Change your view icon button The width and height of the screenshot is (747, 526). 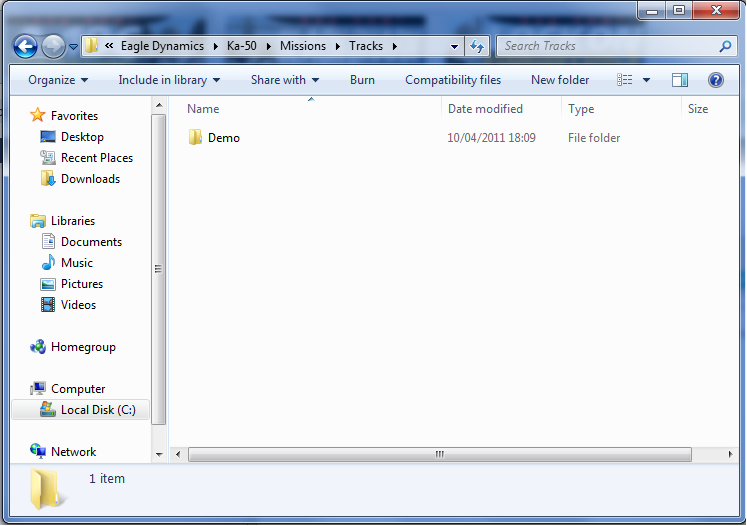[x=625, y=80]
